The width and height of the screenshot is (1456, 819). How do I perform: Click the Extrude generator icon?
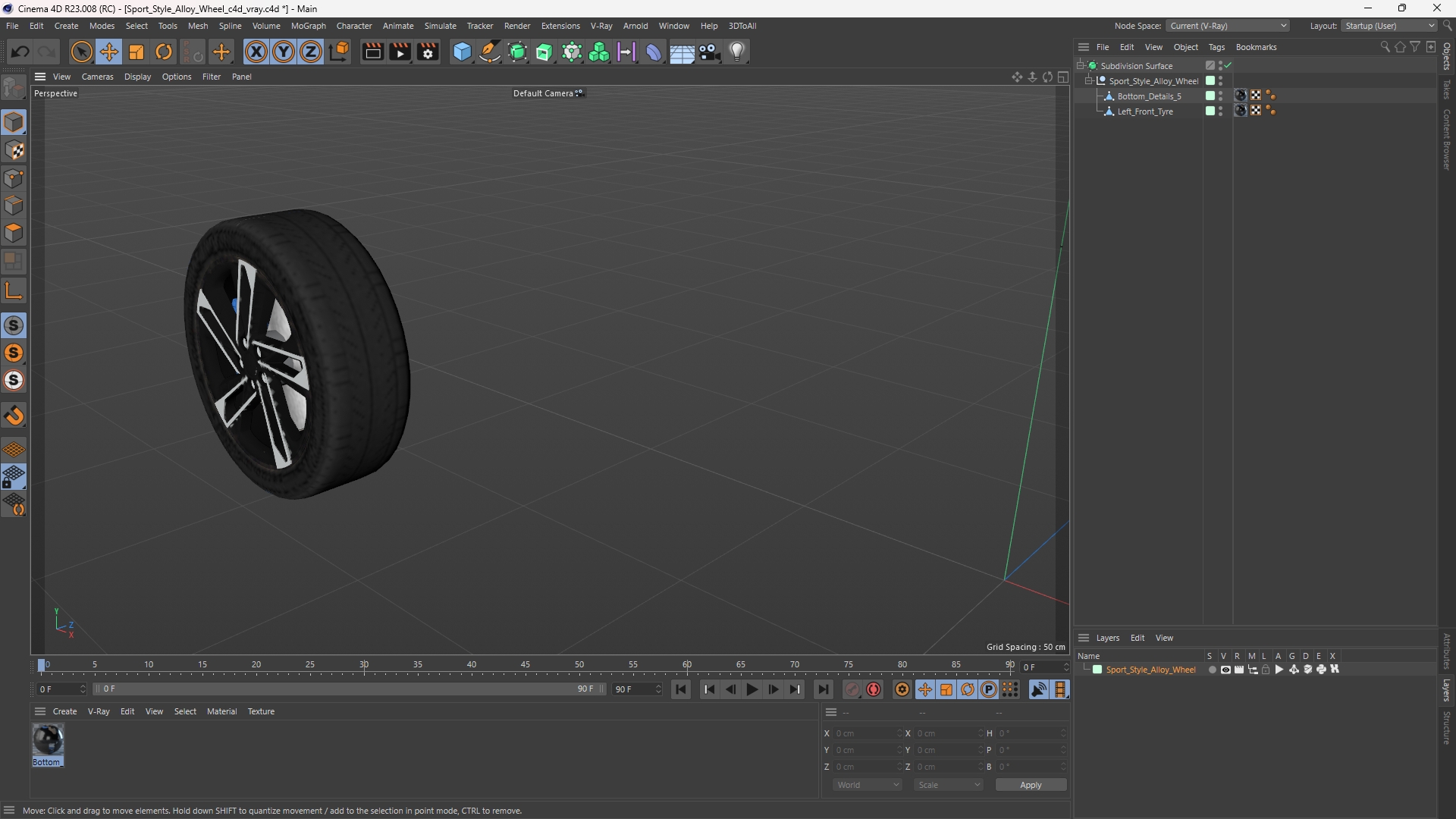[544, 52]
